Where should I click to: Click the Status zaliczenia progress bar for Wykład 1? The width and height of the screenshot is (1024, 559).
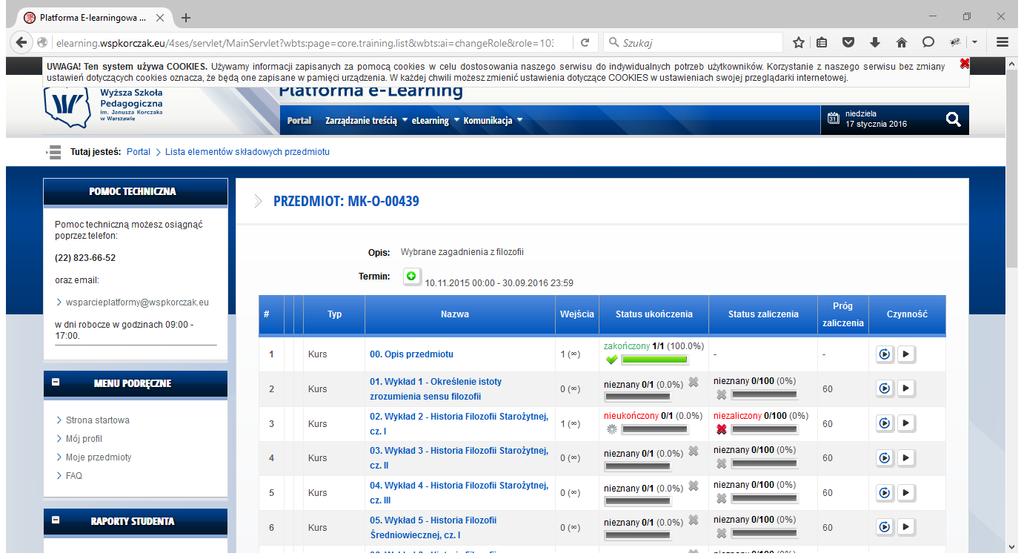tap(763, 394)
